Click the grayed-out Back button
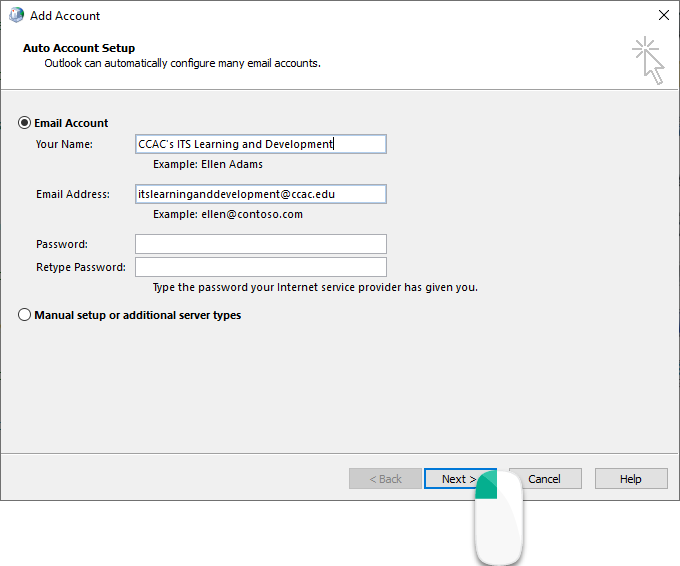This screenshot has width=680, height=566. coord(385,479)
